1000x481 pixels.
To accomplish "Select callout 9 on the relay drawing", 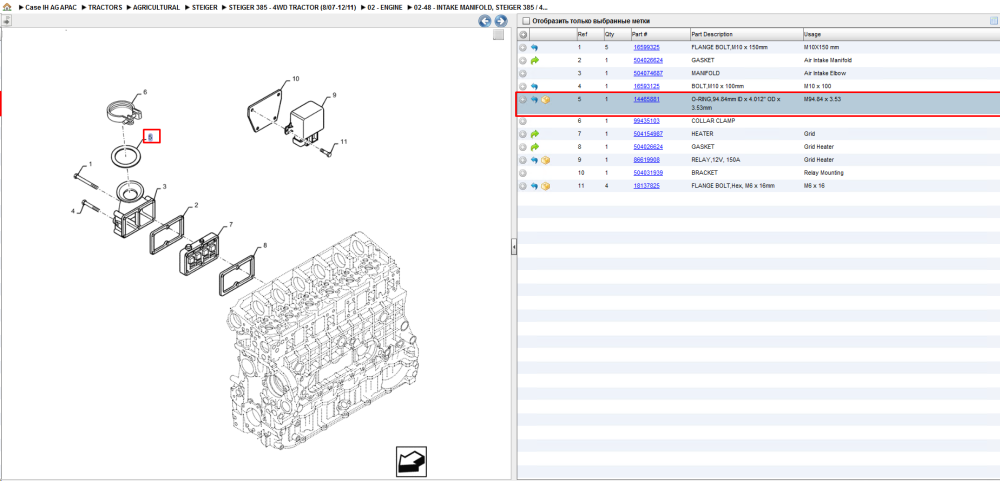I will [x=334, y=95].
